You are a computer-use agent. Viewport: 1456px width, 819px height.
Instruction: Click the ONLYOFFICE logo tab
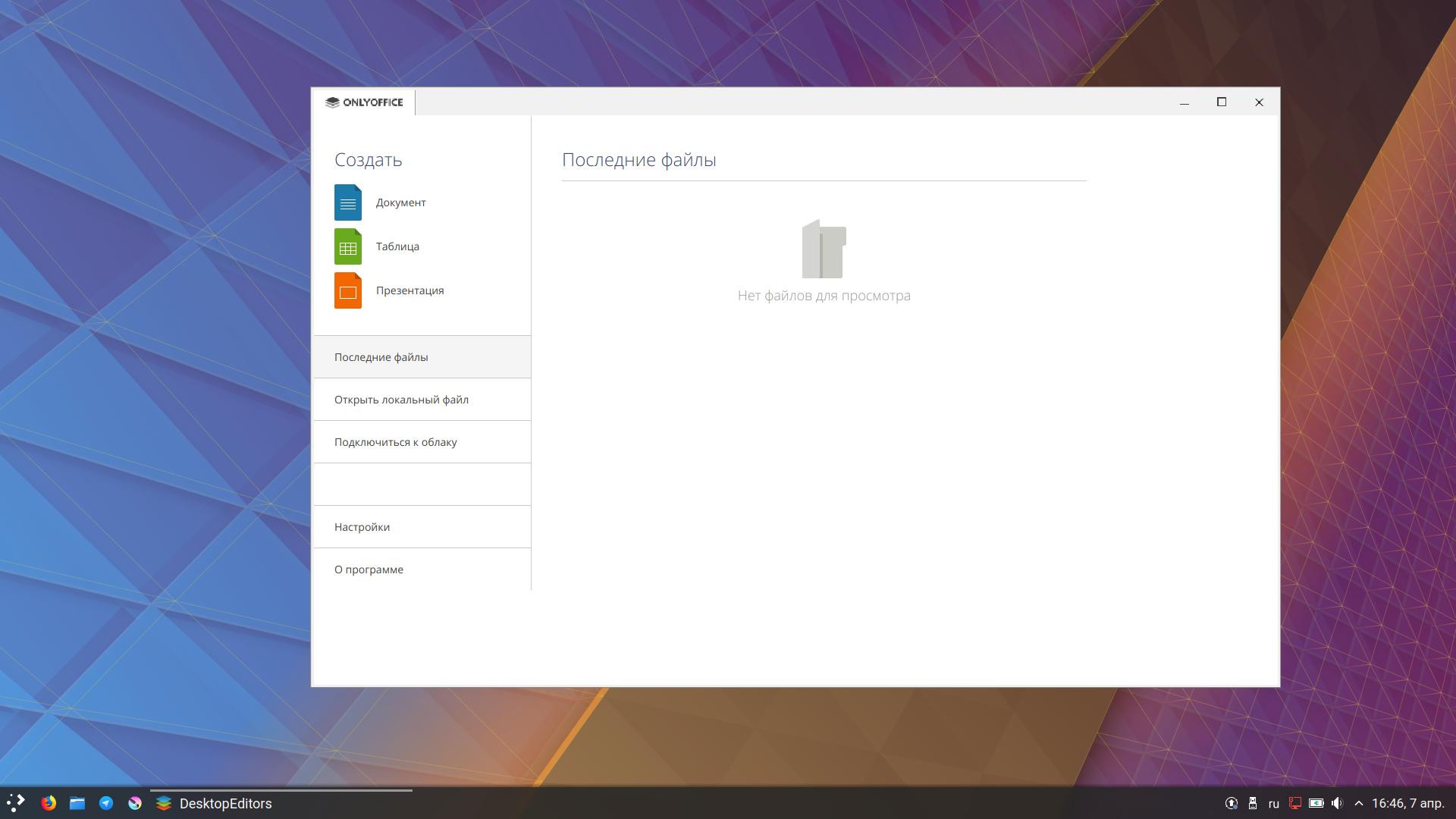coord(364,102)
